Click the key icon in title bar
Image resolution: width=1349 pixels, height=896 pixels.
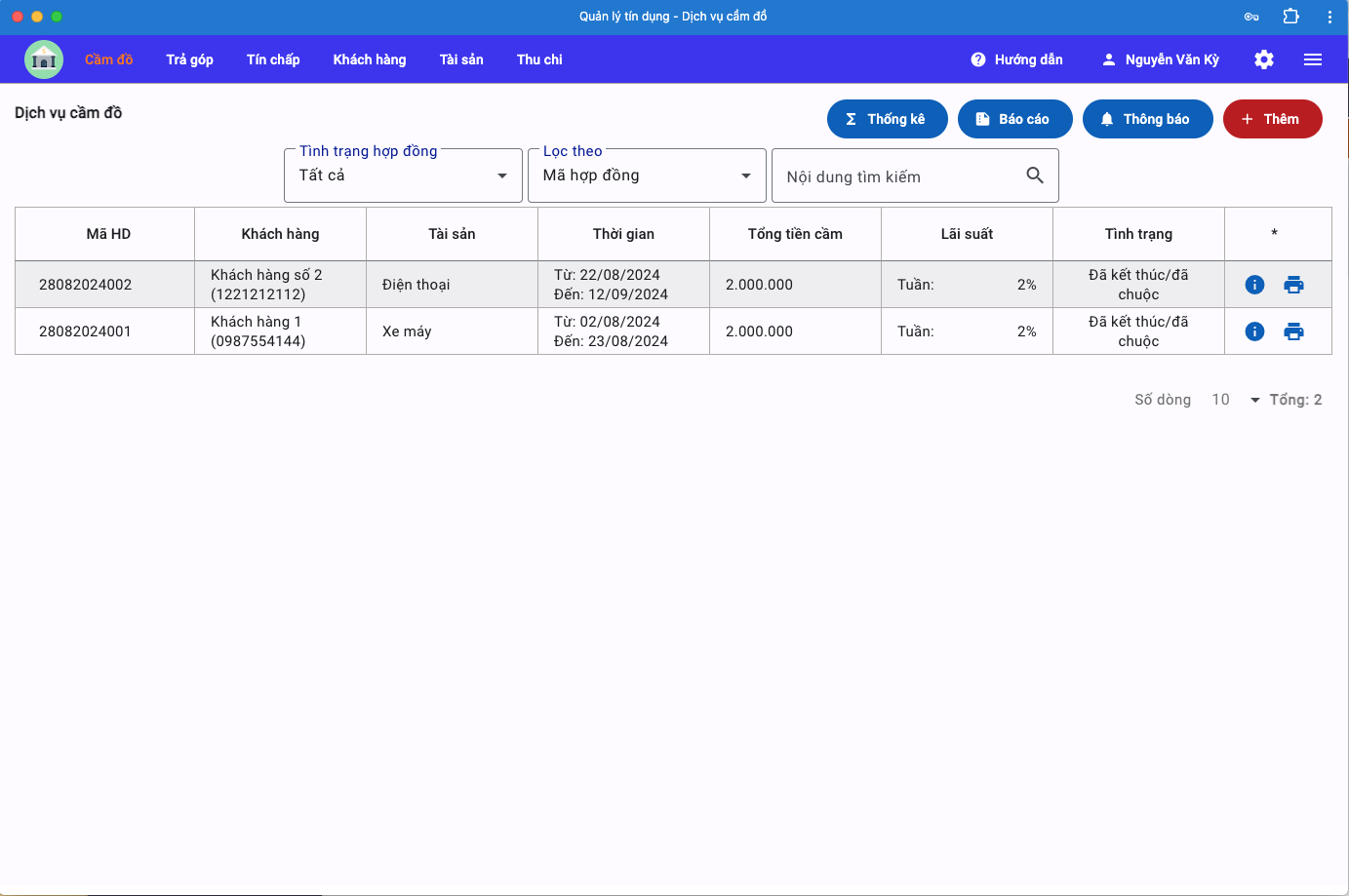coord(1251,17)
